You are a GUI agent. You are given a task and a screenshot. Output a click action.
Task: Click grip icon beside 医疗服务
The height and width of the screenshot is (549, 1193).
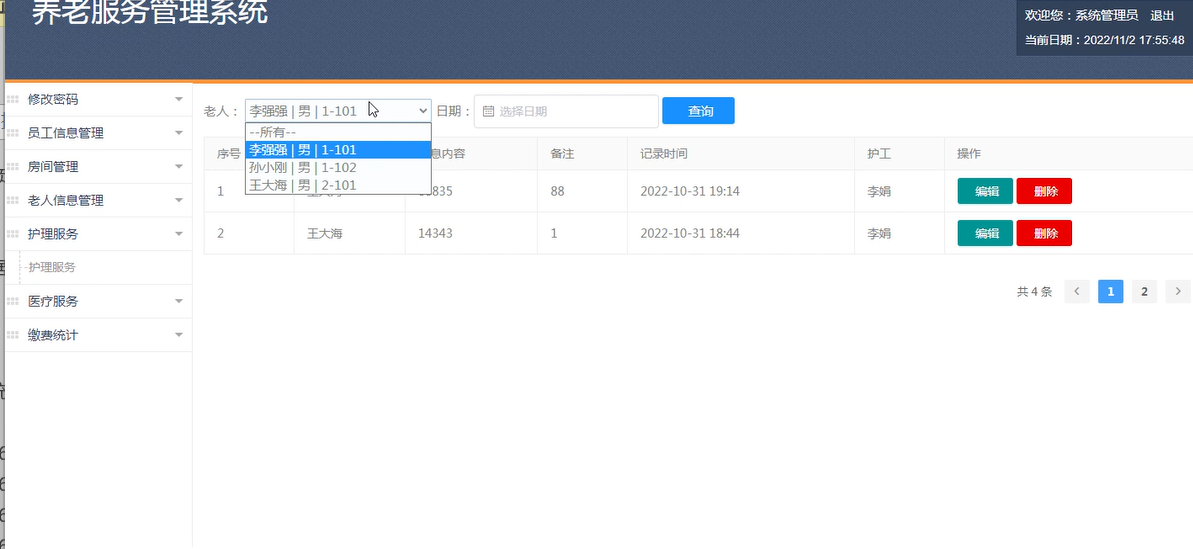13,301
